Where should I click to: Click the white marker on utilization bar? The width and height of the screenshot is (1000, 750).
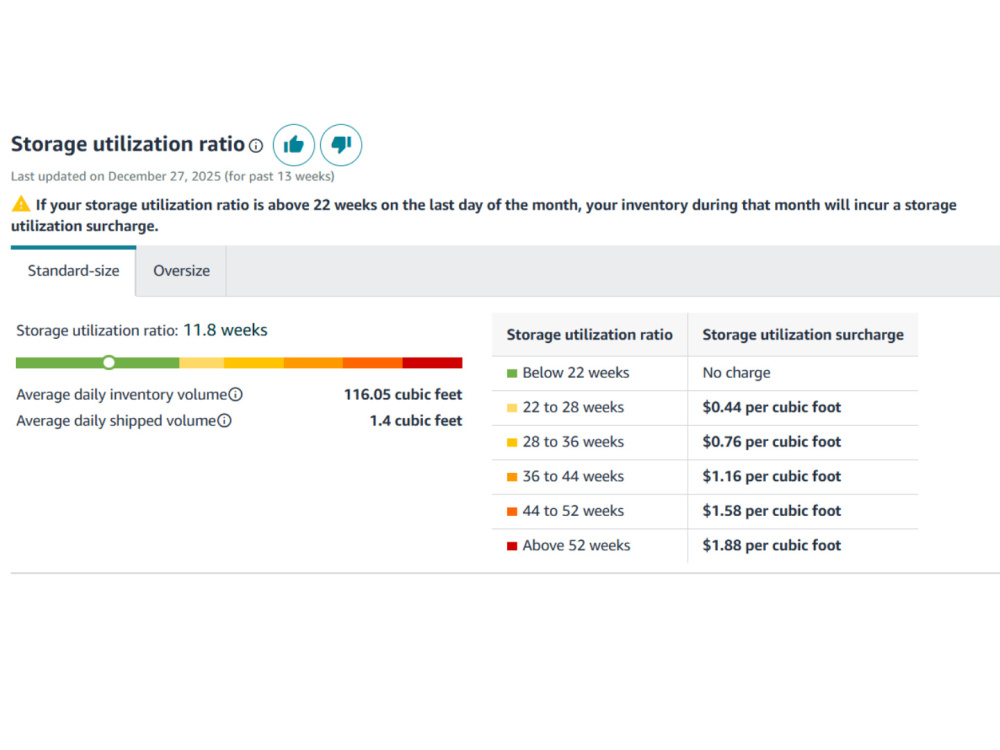click(x=109, y=362)
